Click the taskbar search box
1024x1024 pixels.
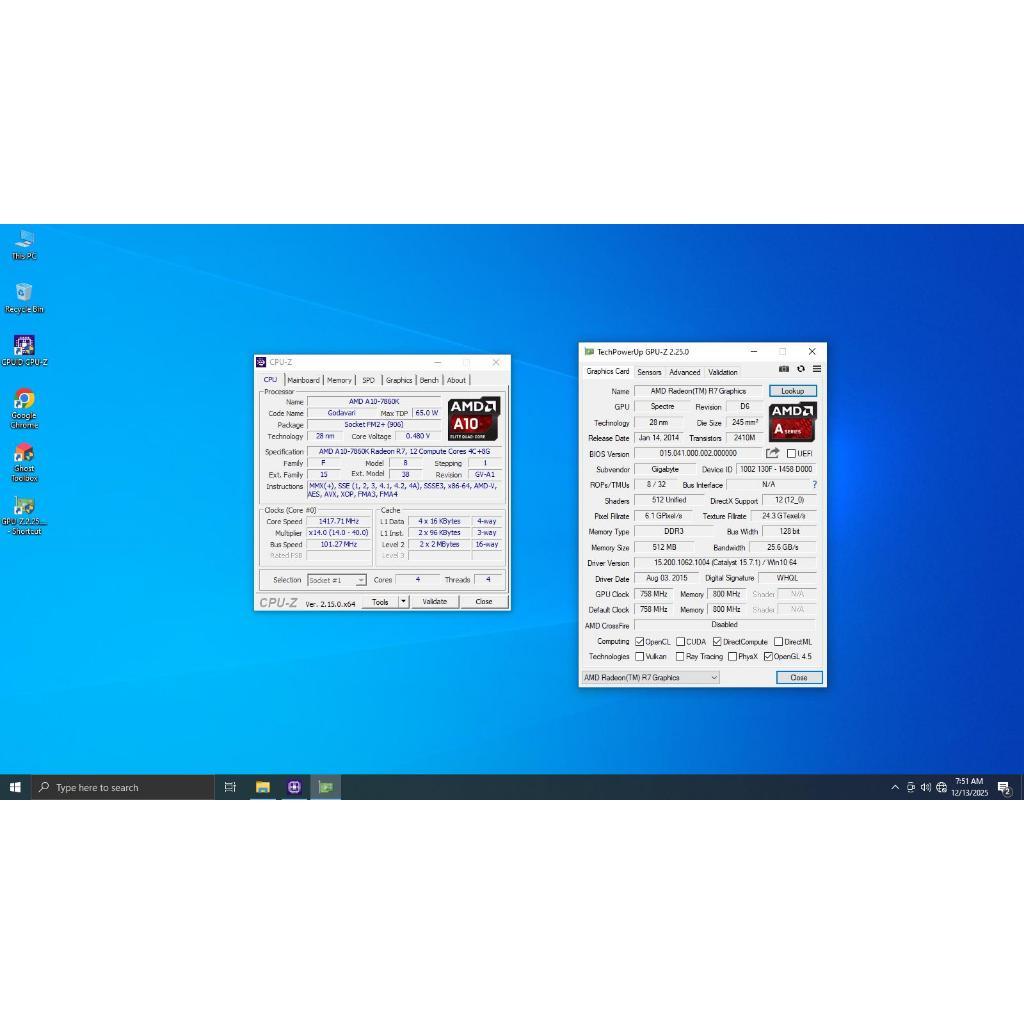tap(123, 787)
